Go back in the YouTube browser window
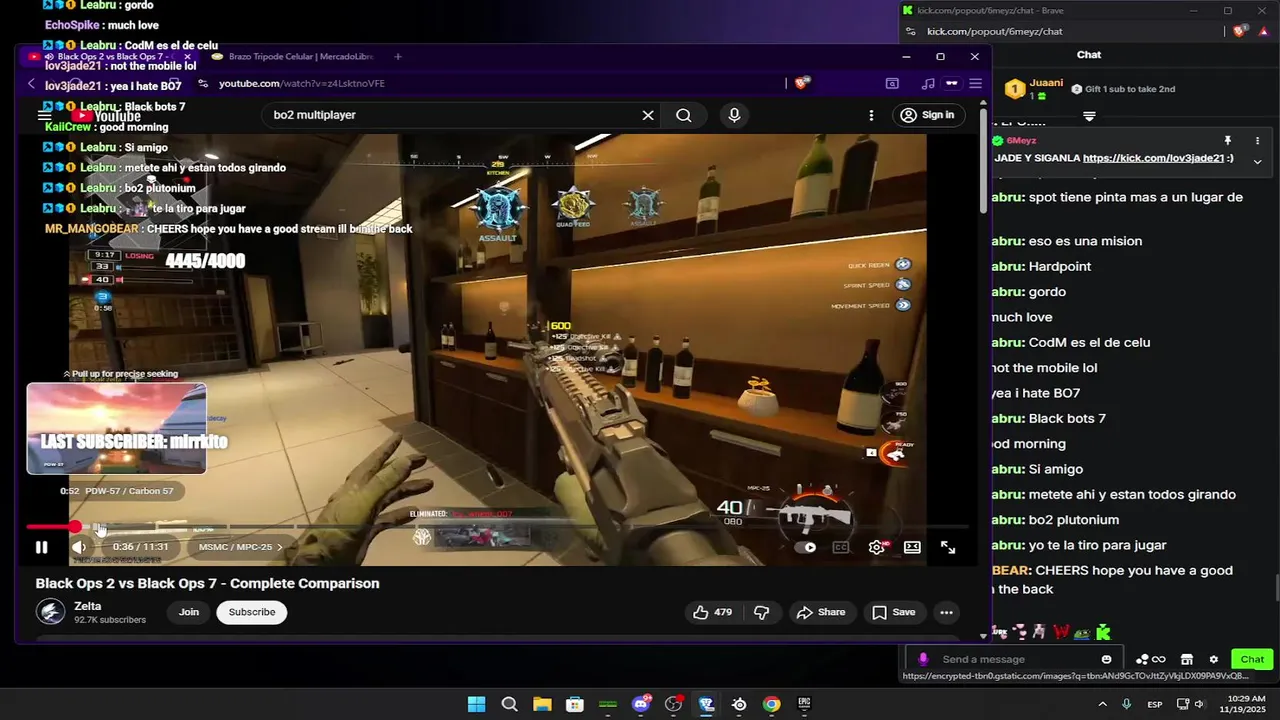Screen dimensions: 1280x720 (x=32, y=84)
